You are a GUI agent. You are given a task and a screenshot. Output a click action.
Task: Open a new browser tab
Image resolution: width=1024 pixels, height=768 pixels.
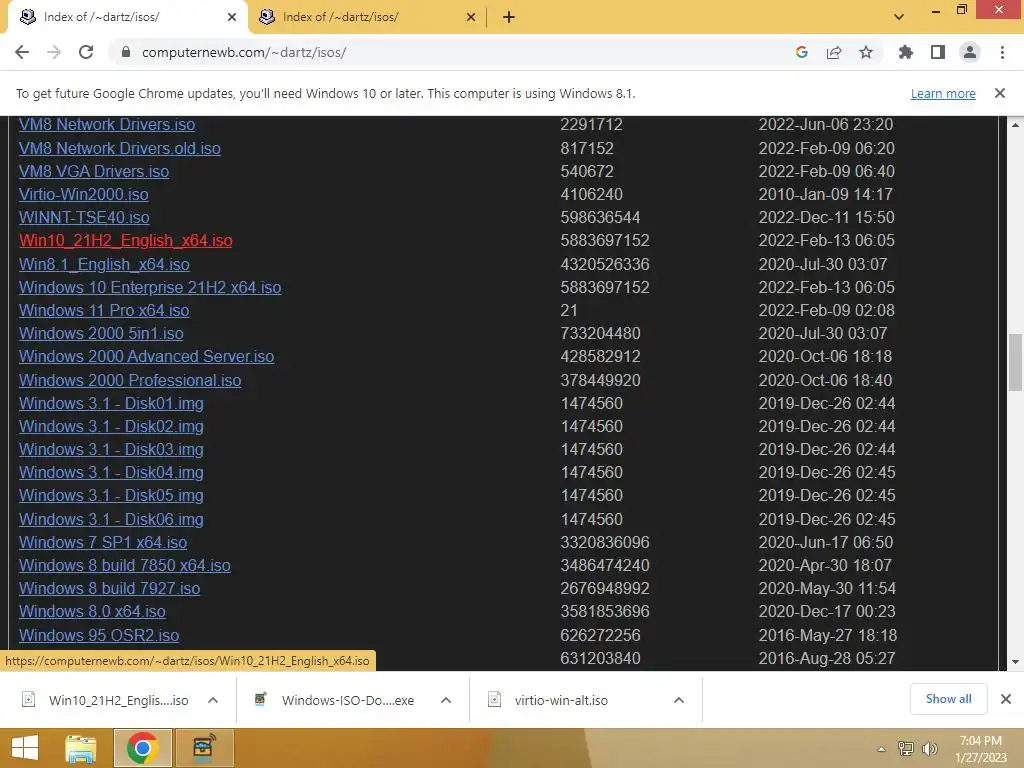pos(509,17)
